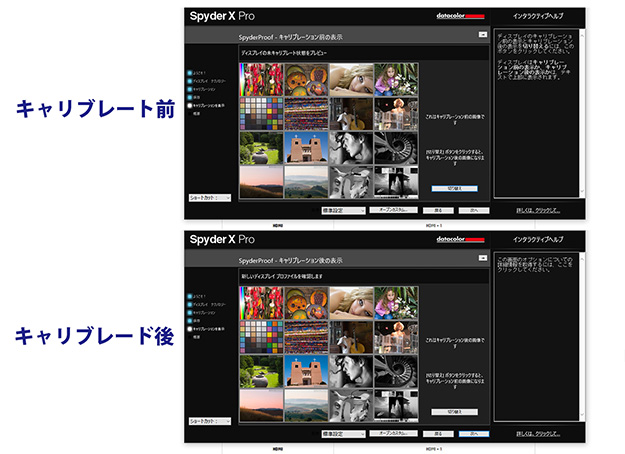Image resolution: width=625 pixels, height=454 pixels.
Task: Click the Spyder X Pro logo in the lower window
Action: tap(226, 240)
